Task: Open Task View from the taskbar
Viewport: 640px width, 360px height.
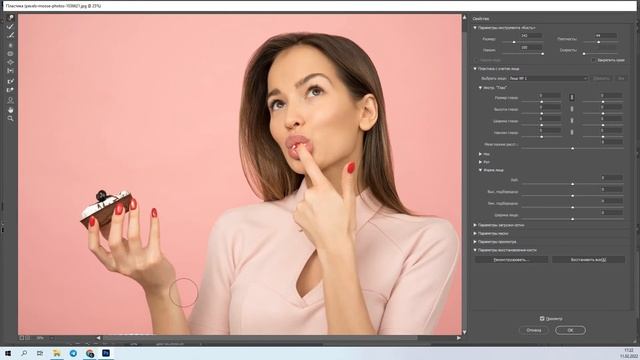Action: pyautogui.click(x=40, y=353)
